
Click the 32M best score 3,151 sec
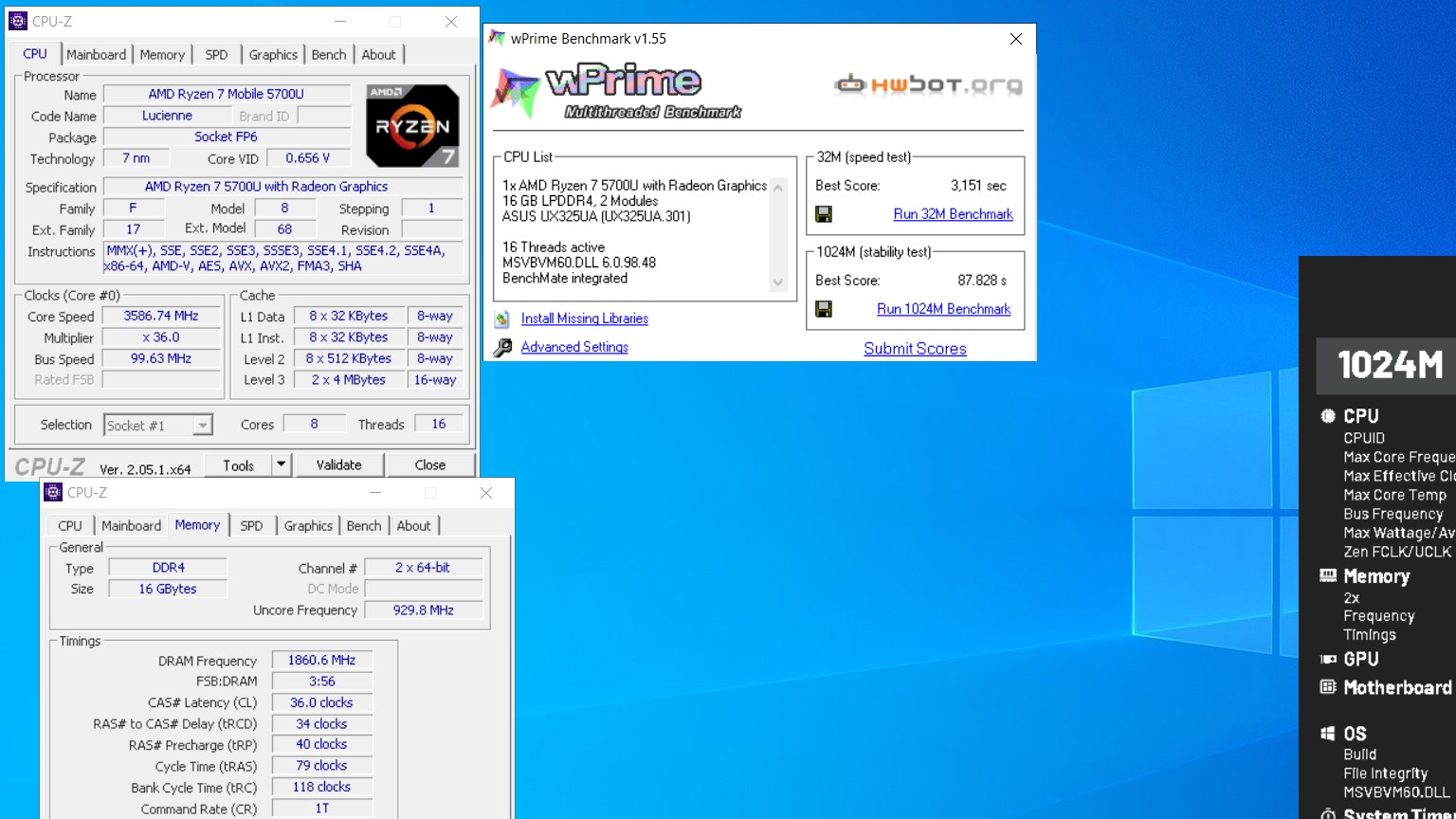click(x=978, y=186)
